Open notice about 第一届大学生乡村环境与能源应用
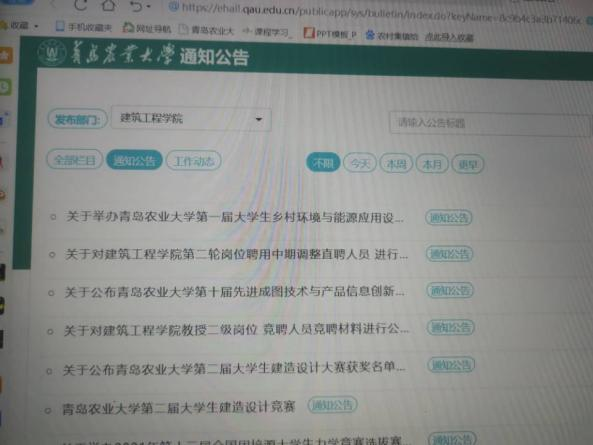 235,217
